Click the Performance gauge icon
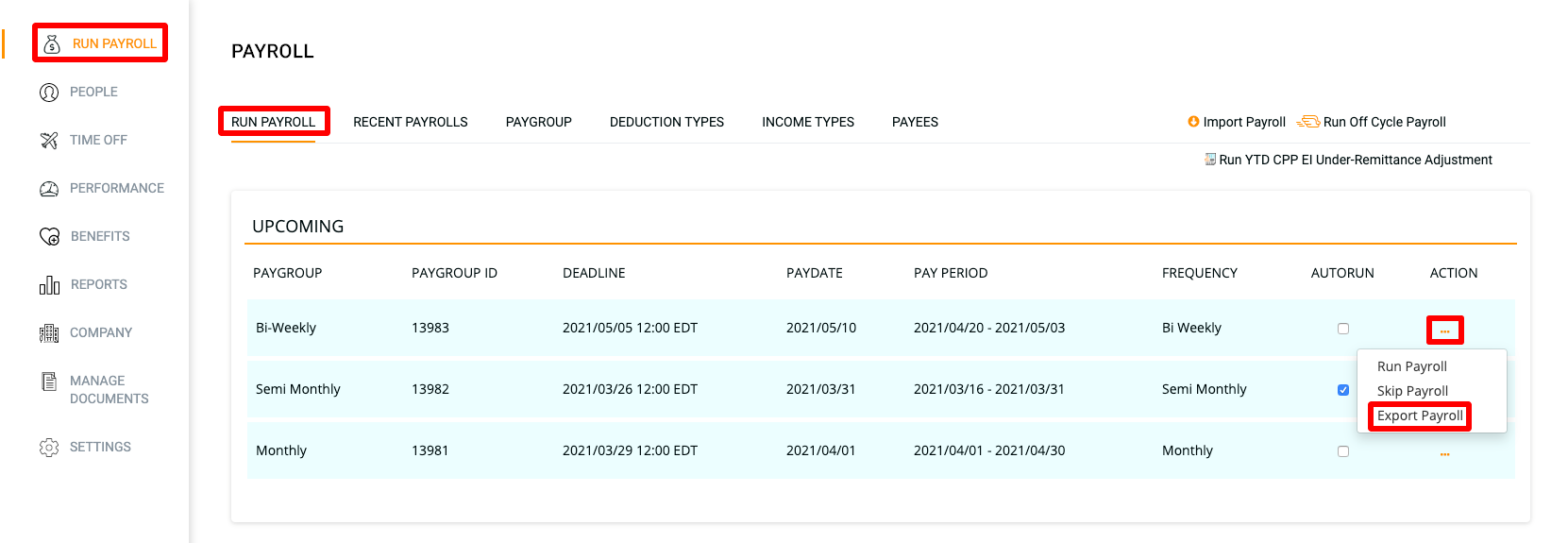The image size is (1568, 543). 49,188
